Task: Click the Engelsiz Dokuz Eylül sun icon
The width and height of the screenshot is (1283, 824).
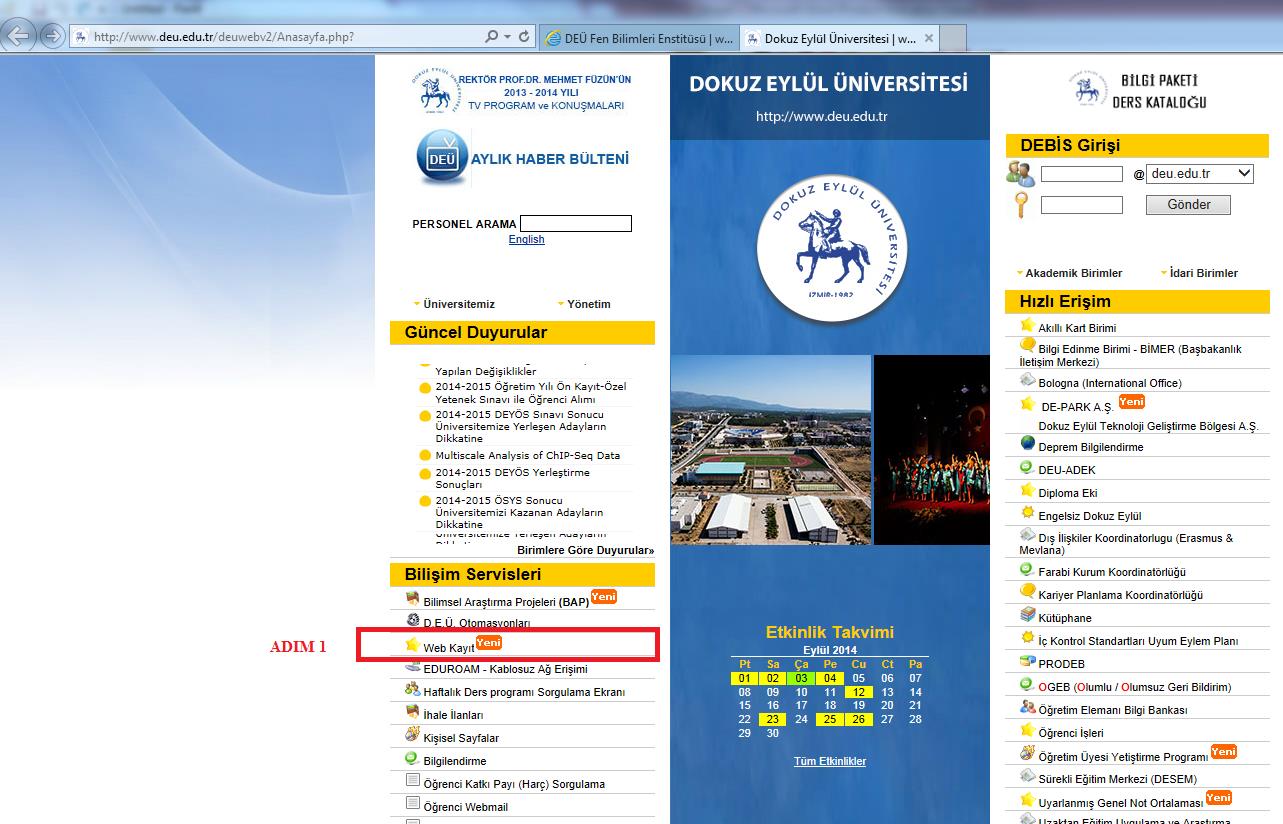Action: point(1027,513)
